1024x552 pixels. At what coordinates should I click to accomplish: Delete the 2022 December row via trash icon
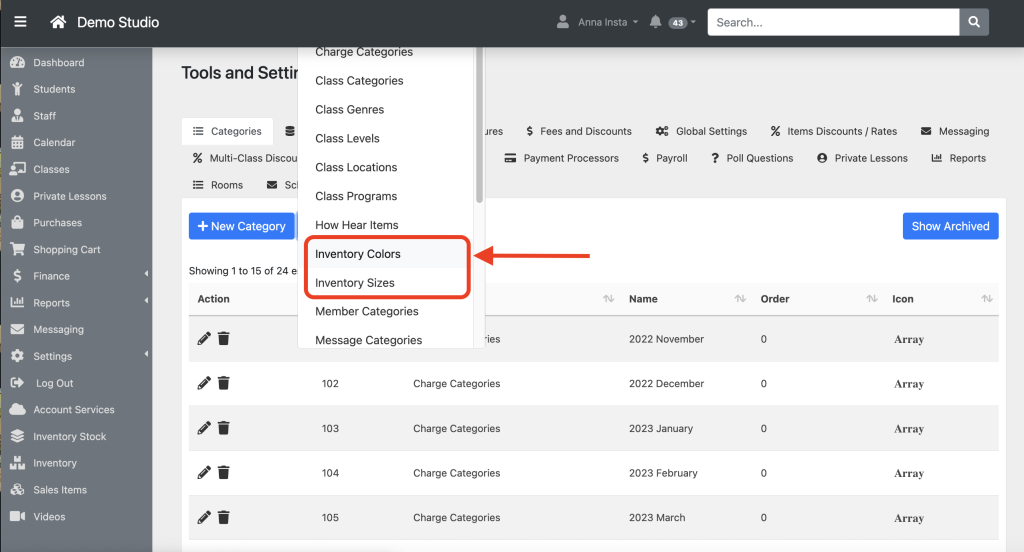click(x=223, y=383)
